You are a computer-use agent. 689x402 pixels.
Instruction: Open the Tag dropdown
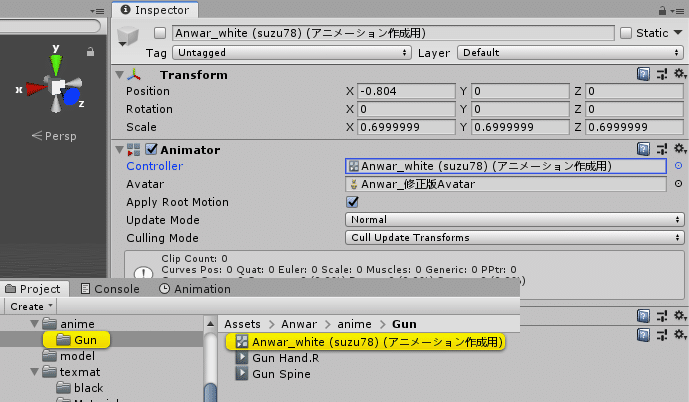click(292, 53)
